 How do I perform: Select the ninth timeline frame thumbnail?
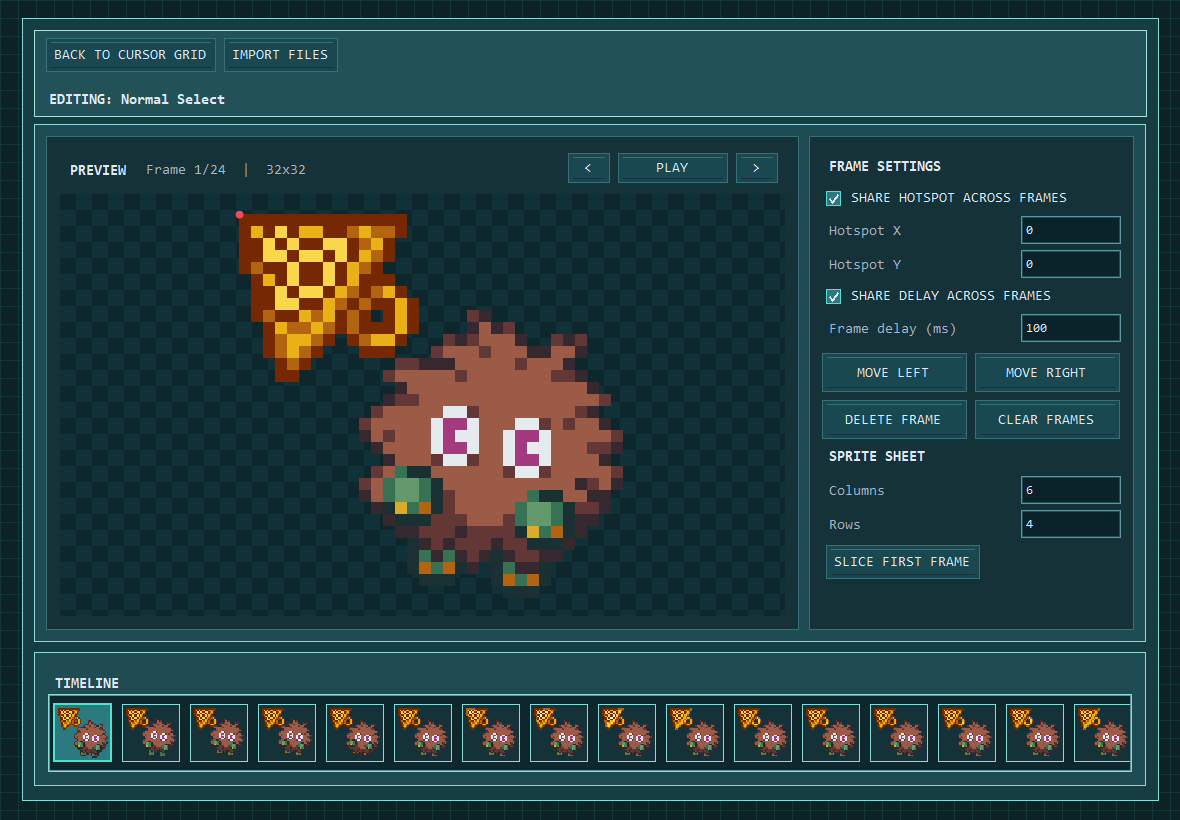627,733
